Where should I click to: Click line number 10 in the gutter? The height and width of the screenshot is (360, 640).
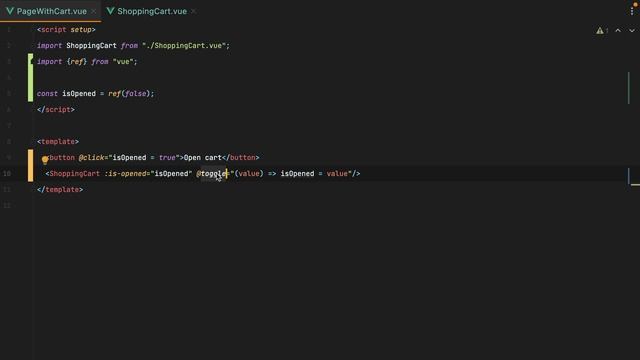point(7,173)
